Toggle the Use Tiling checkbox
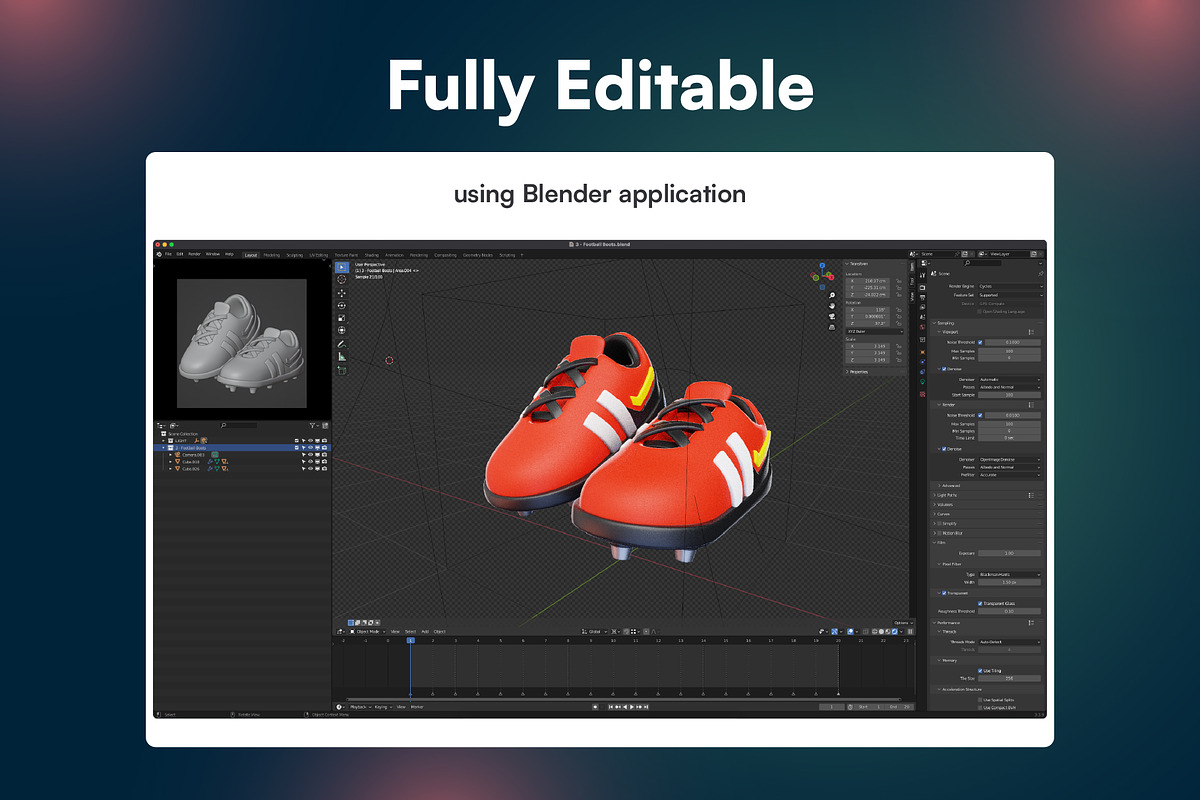 point(980,671)
